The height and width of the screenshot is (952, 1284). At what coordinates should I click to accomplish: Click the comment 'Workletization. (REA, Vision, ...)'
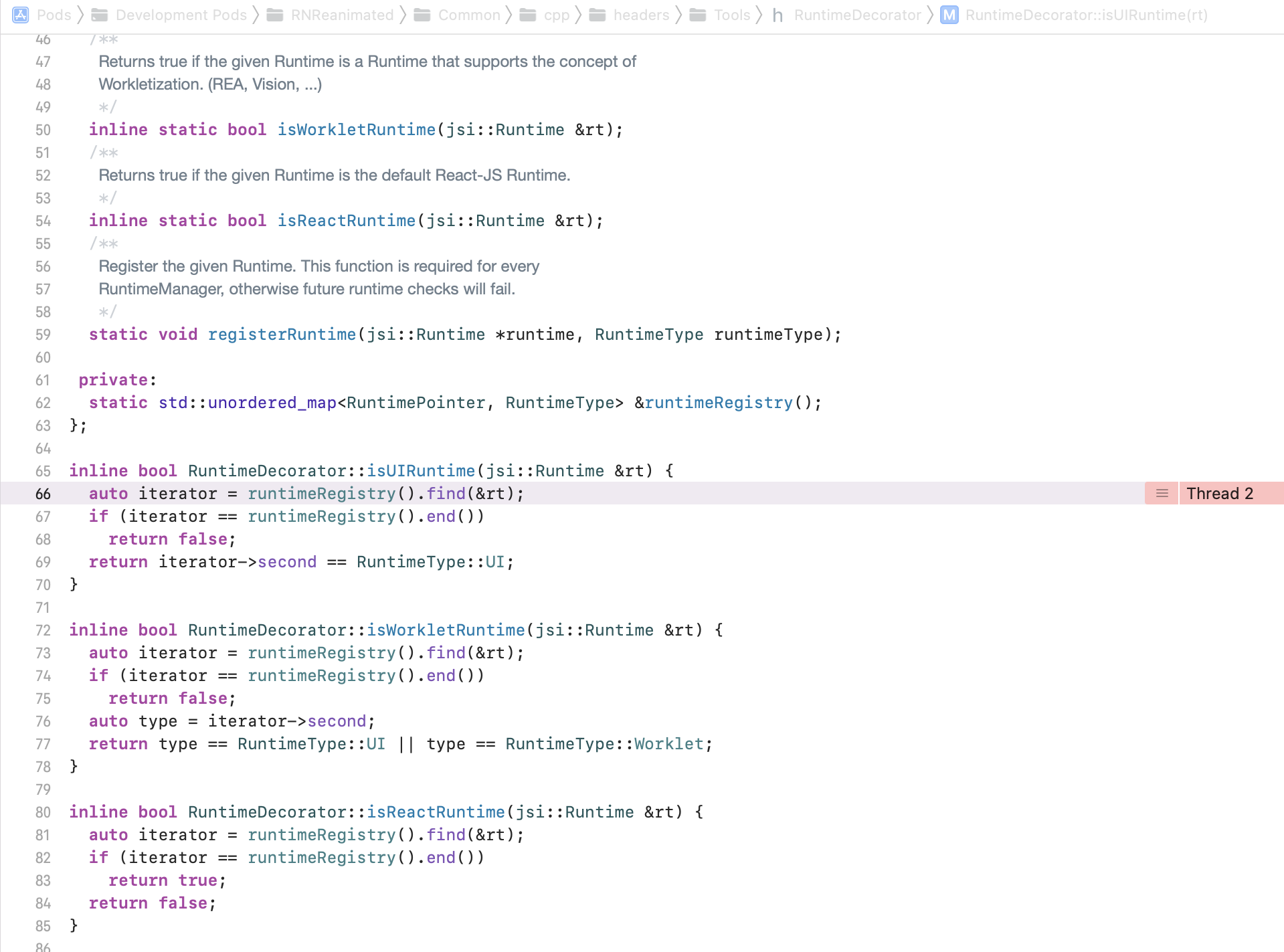tap(210, 84)
